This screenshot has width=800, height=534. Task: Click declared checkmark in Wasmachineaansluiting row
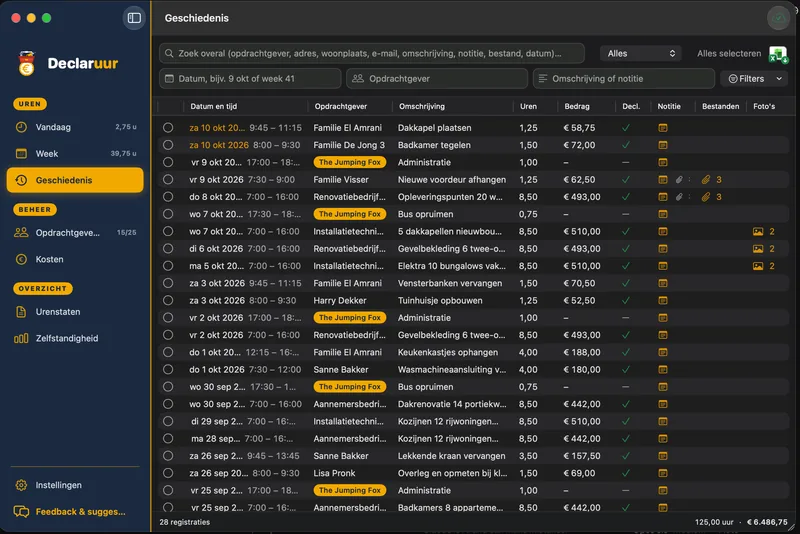(x=626, y=370)
